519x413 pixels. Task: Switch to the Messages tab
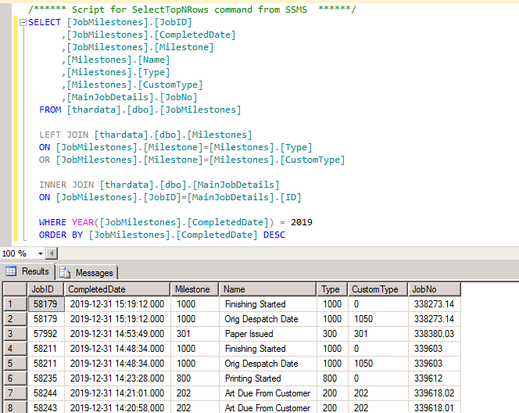coord(86,273)
